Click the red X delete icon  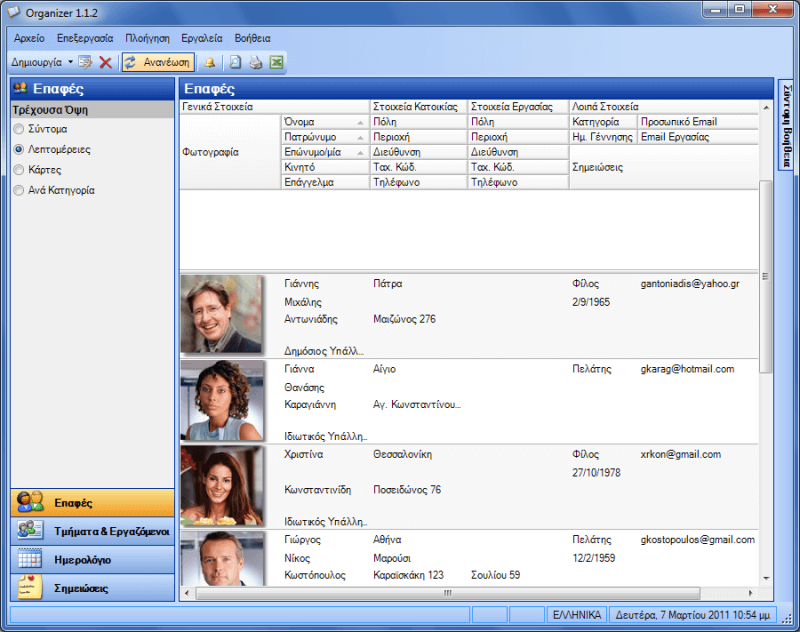(105, 62)
